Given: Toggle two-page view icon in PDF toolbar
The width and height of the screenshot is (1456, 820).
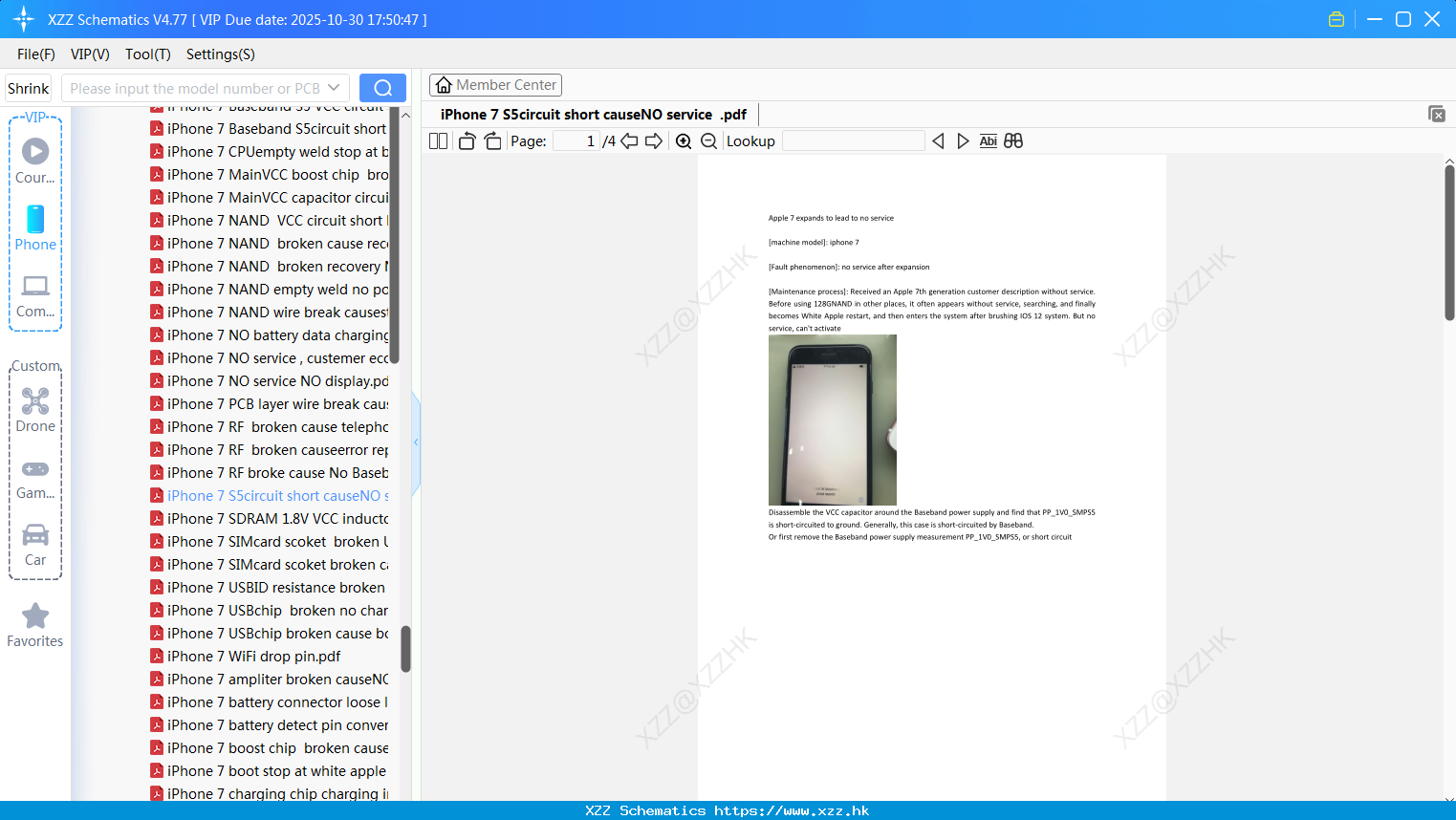Looking at the screenshot, I should [438, 141].
